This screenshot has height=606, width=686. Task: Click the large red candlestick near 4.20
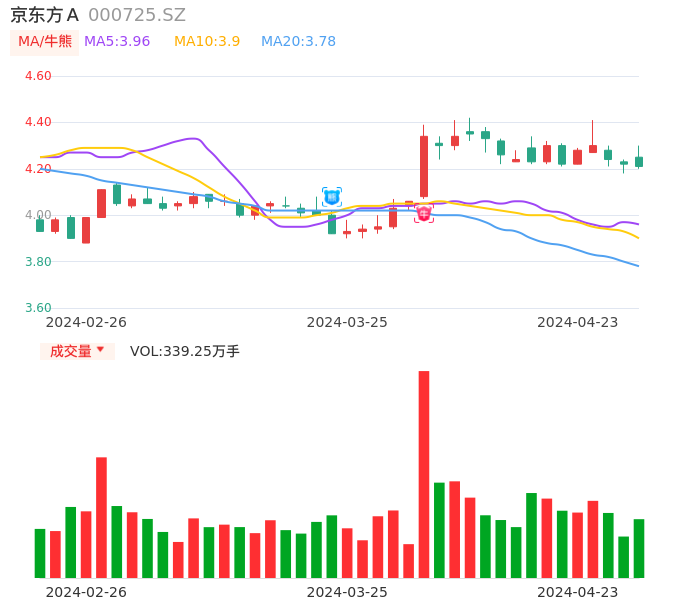pos(424,166)
